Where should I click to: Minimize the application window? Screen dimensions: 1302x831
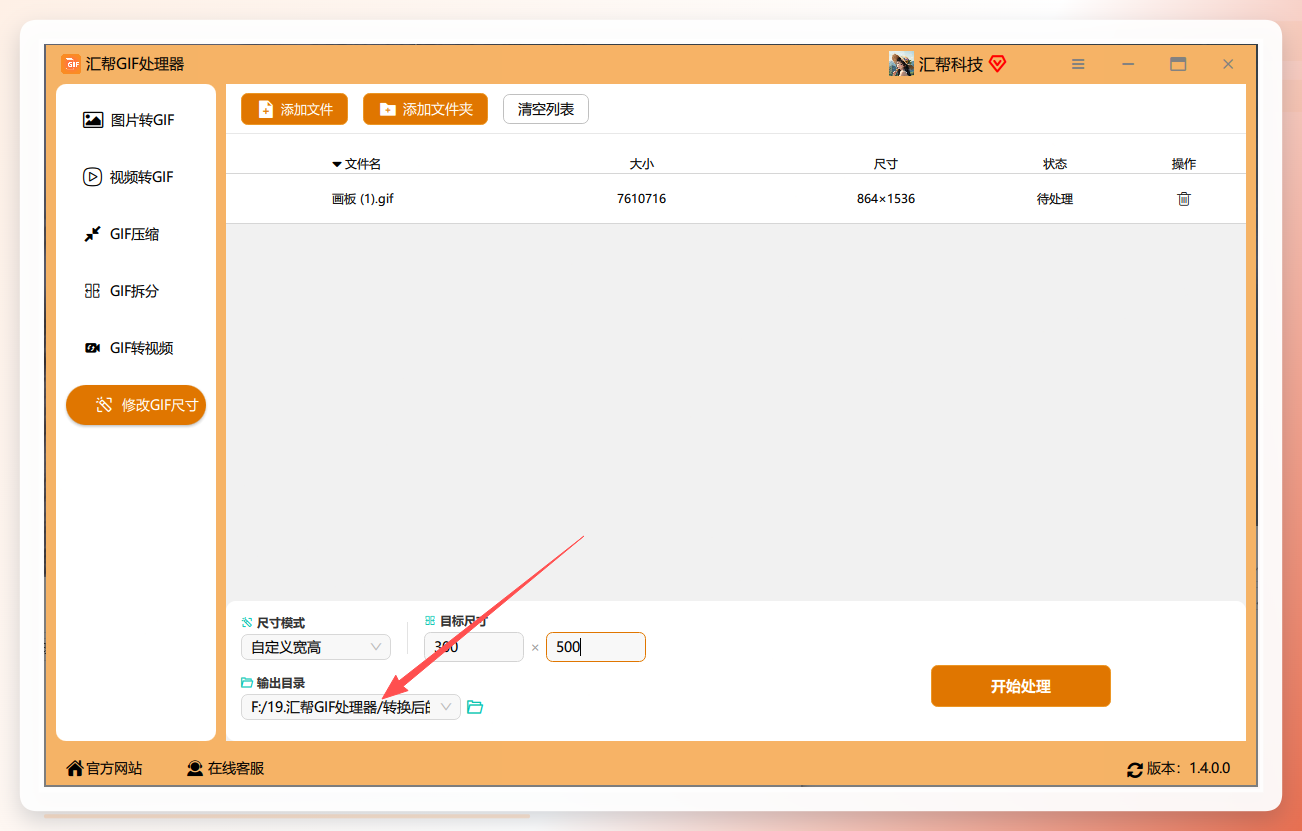coord(1128,64)
